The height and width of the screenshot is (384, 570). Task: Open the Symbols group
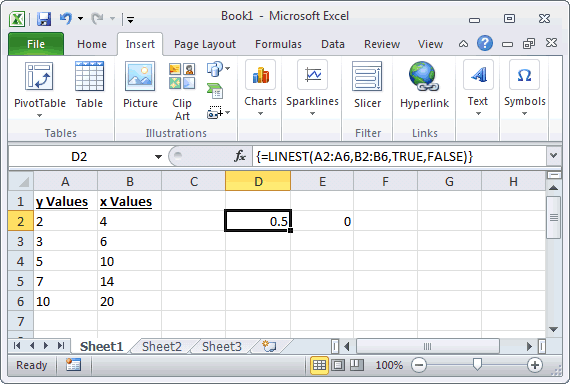(525, 88)
